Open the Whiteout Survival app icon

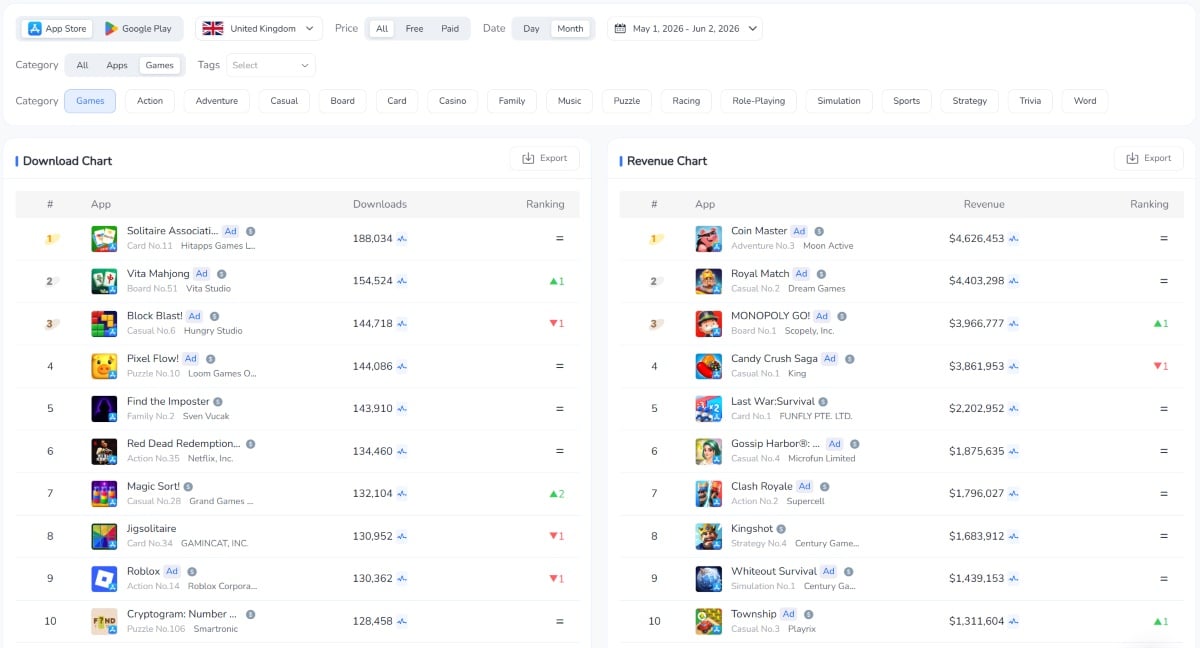click(708, 578)
